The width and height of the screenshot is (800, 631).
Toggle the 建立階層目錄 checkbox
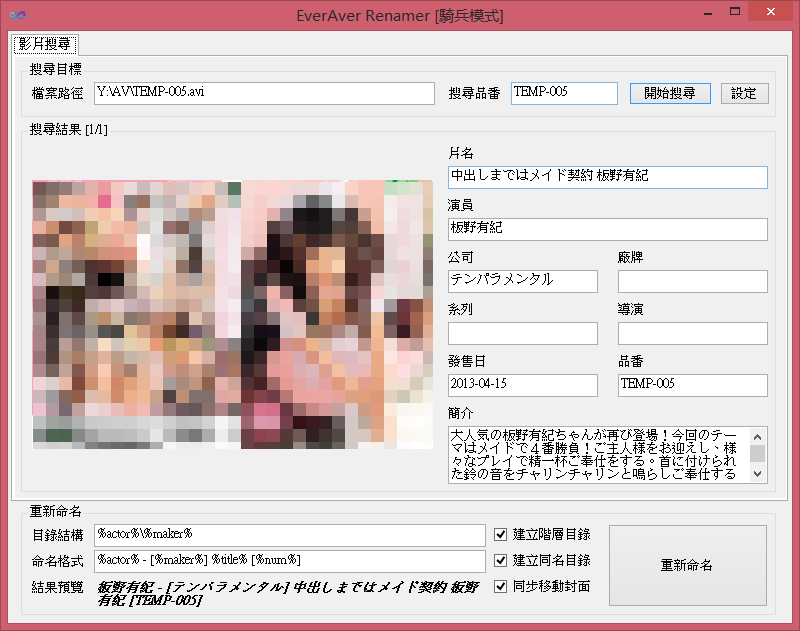coord(502,534)
